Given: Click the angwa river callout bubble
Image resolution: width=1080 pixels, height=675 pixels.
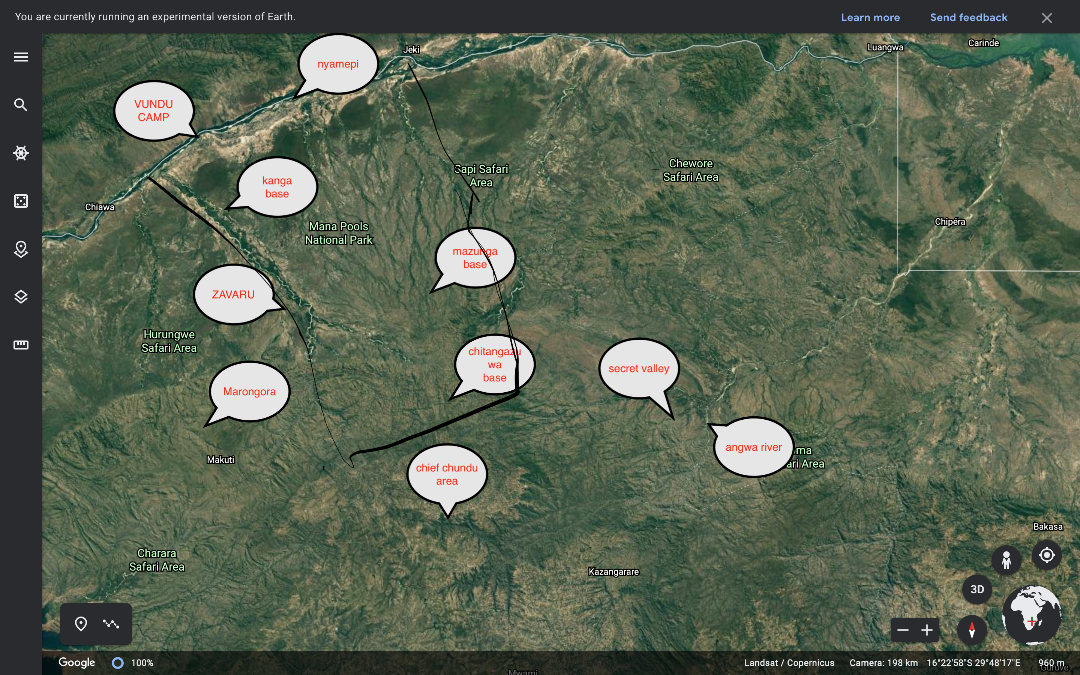Looking at the screenshot, I should [x=754, y=447].
